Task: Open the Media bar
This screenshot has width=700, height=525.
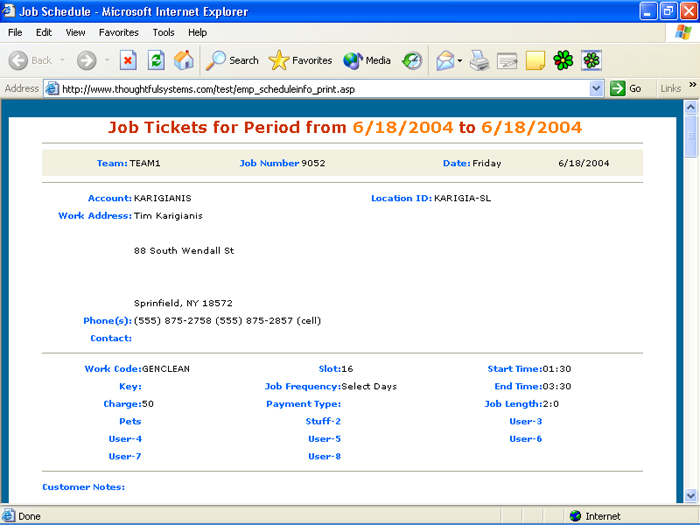Action: tap(367, 60)
